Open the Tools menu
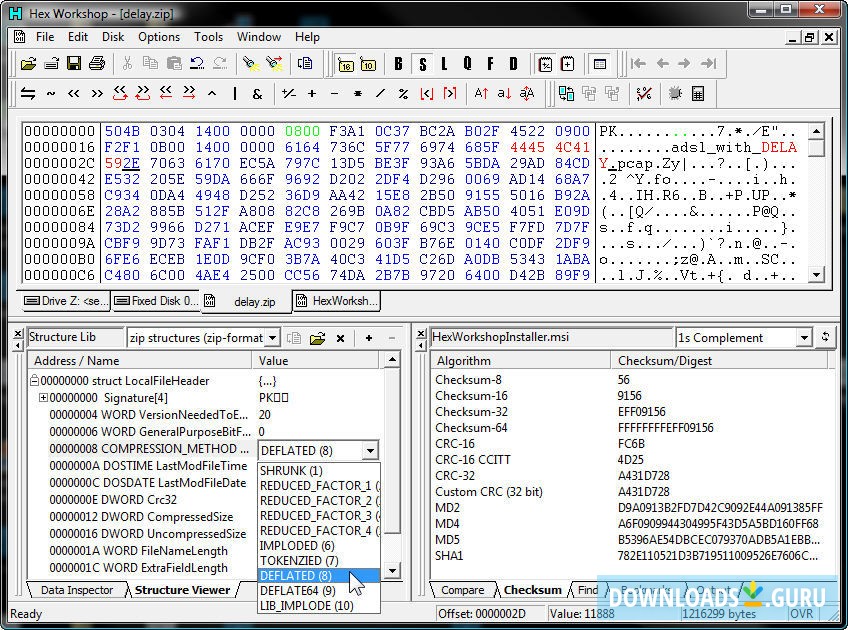 pyautogui.click(x=208, y=37)
